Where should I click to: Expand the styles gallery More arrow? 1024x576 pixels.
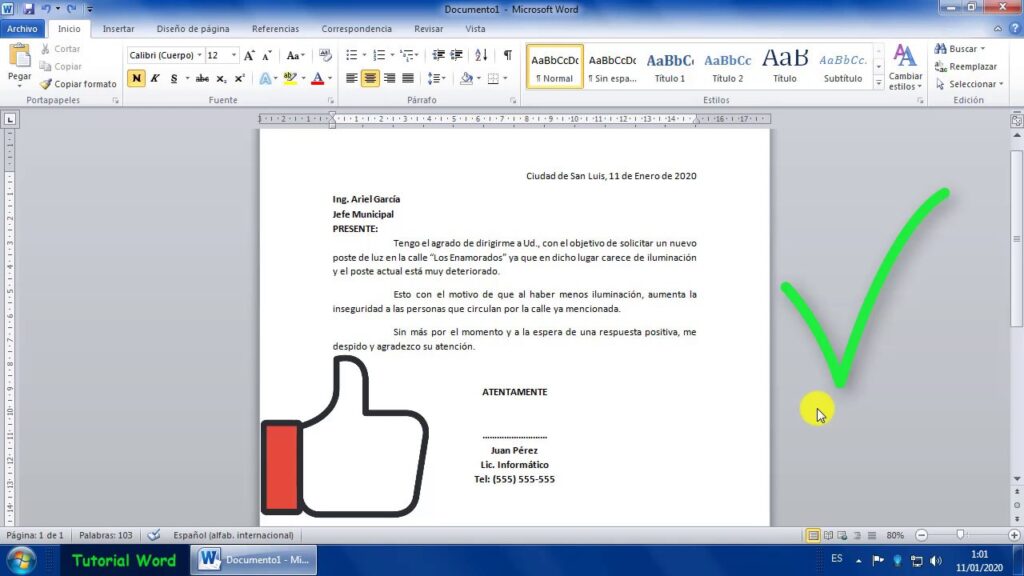point(878,84)
